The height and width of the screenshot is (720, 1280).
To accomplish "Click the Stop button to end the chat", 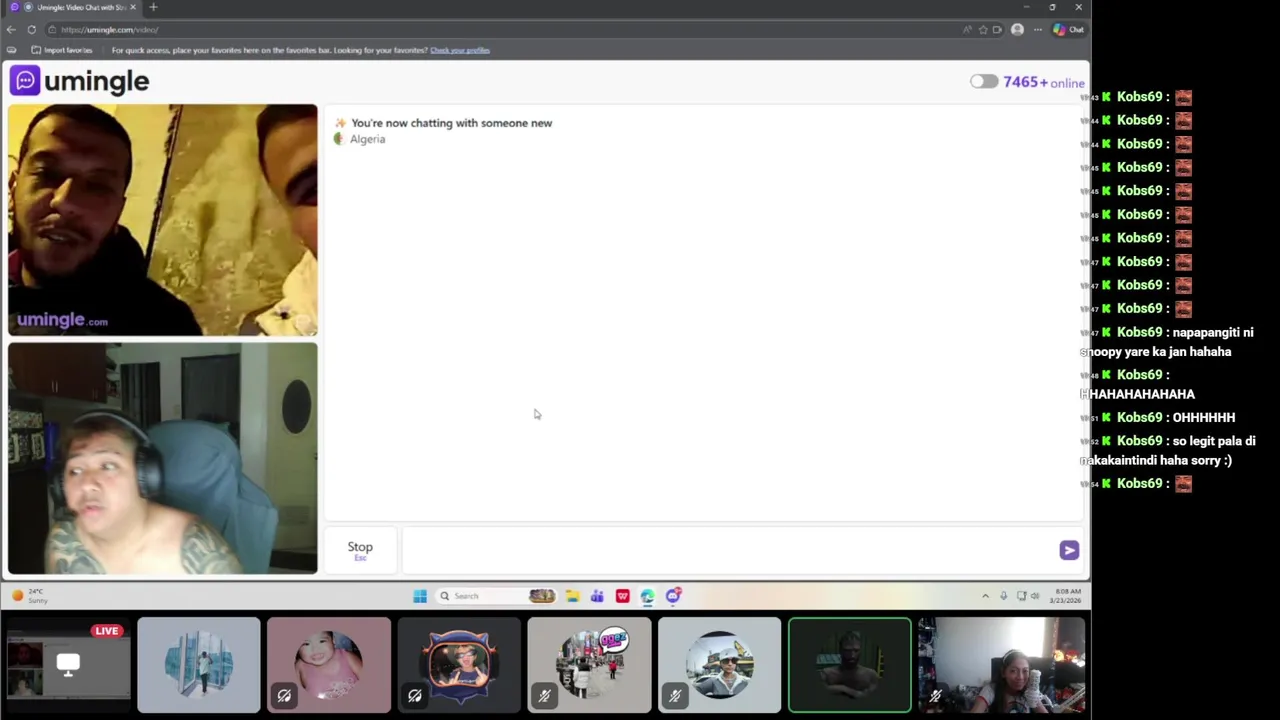I will pos(360,550).
